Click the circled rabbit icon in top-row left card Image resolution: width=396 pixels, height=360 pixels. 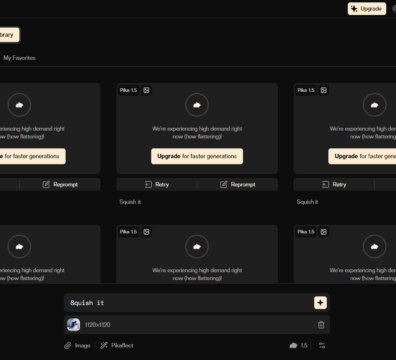pos(19,105)
